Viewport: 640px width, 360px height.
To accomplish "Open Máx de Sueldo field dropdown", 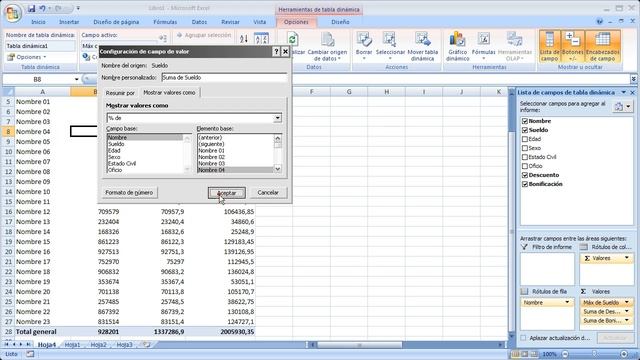I will click(x=627, y=302).
